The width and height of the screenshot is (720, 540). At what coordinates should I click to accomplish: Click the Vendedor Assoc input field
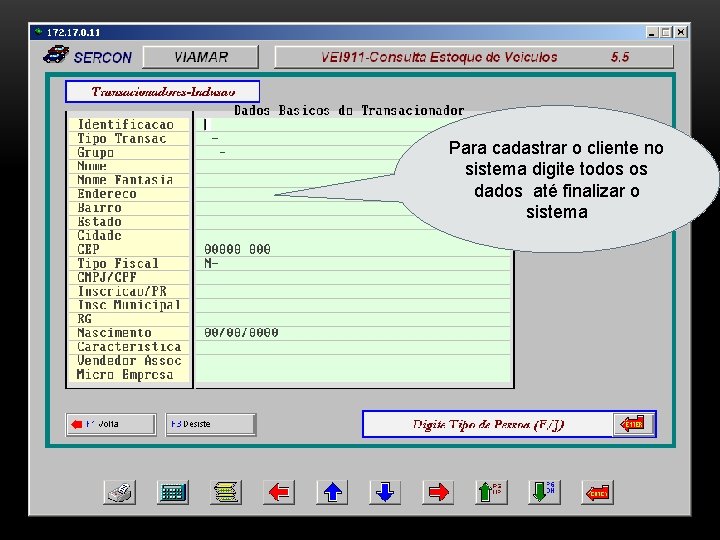354,360
